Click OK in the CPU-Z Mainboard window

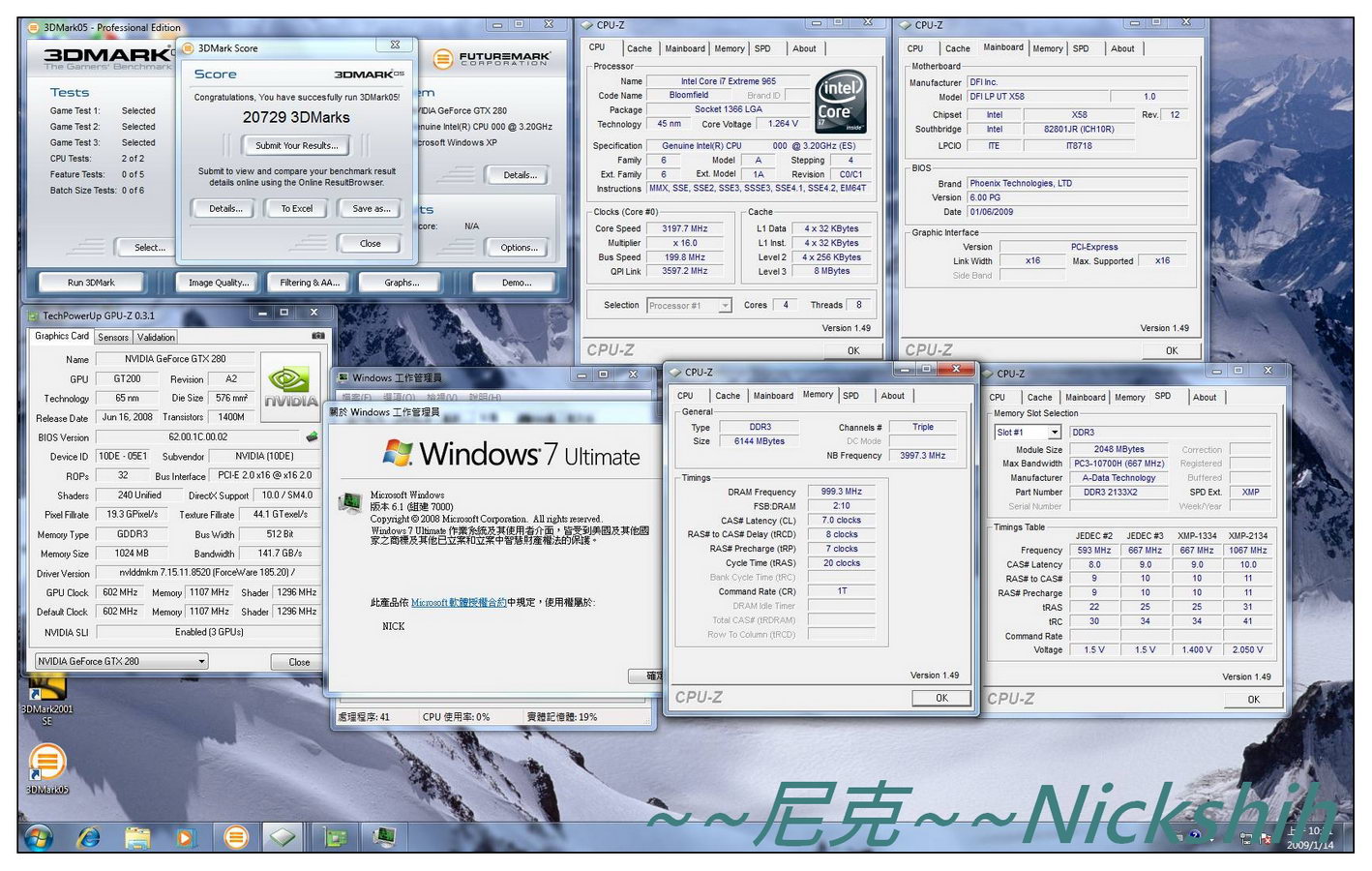(1171, 350)
